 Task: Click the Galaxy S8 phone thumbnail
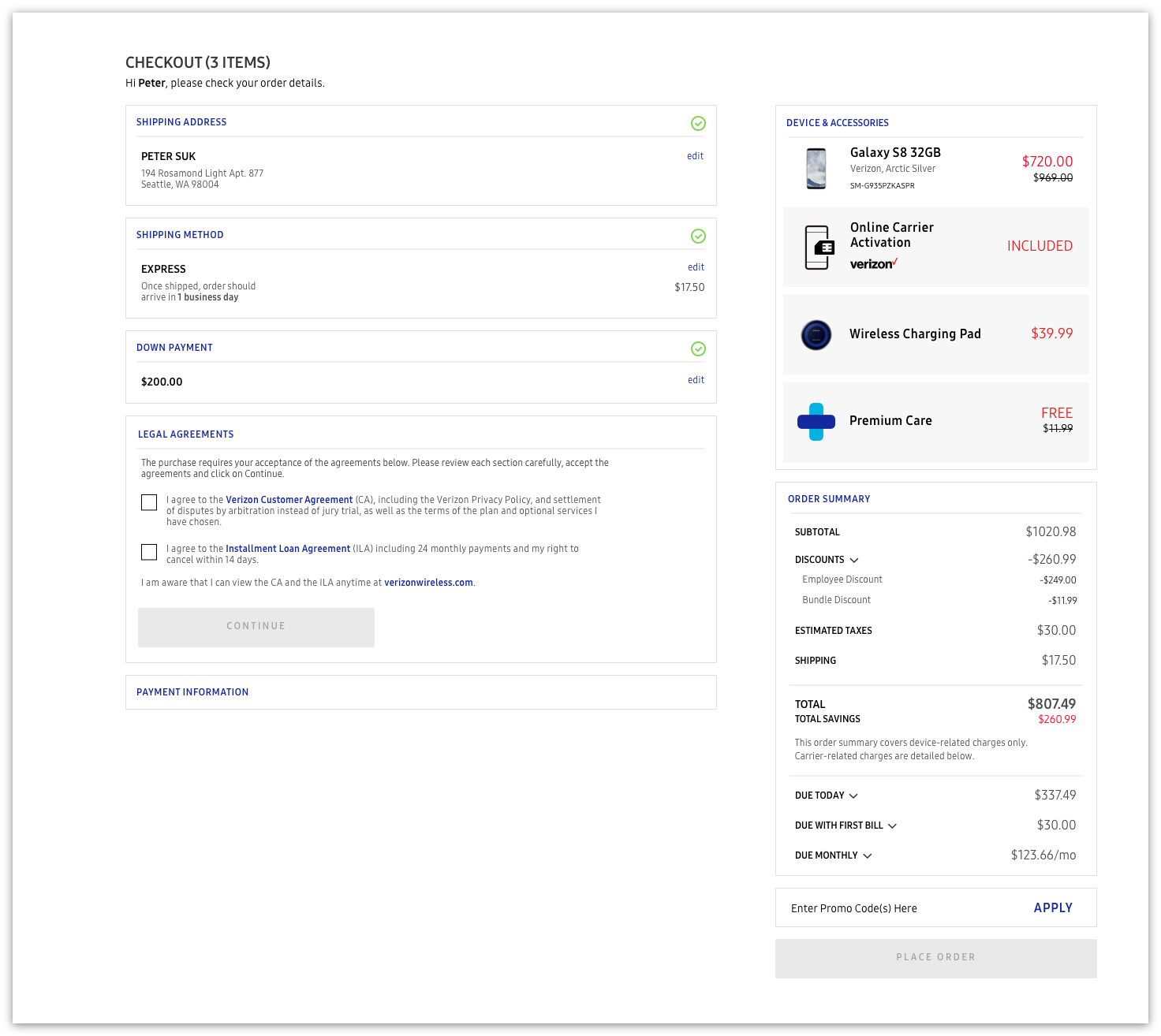point(816,169)
